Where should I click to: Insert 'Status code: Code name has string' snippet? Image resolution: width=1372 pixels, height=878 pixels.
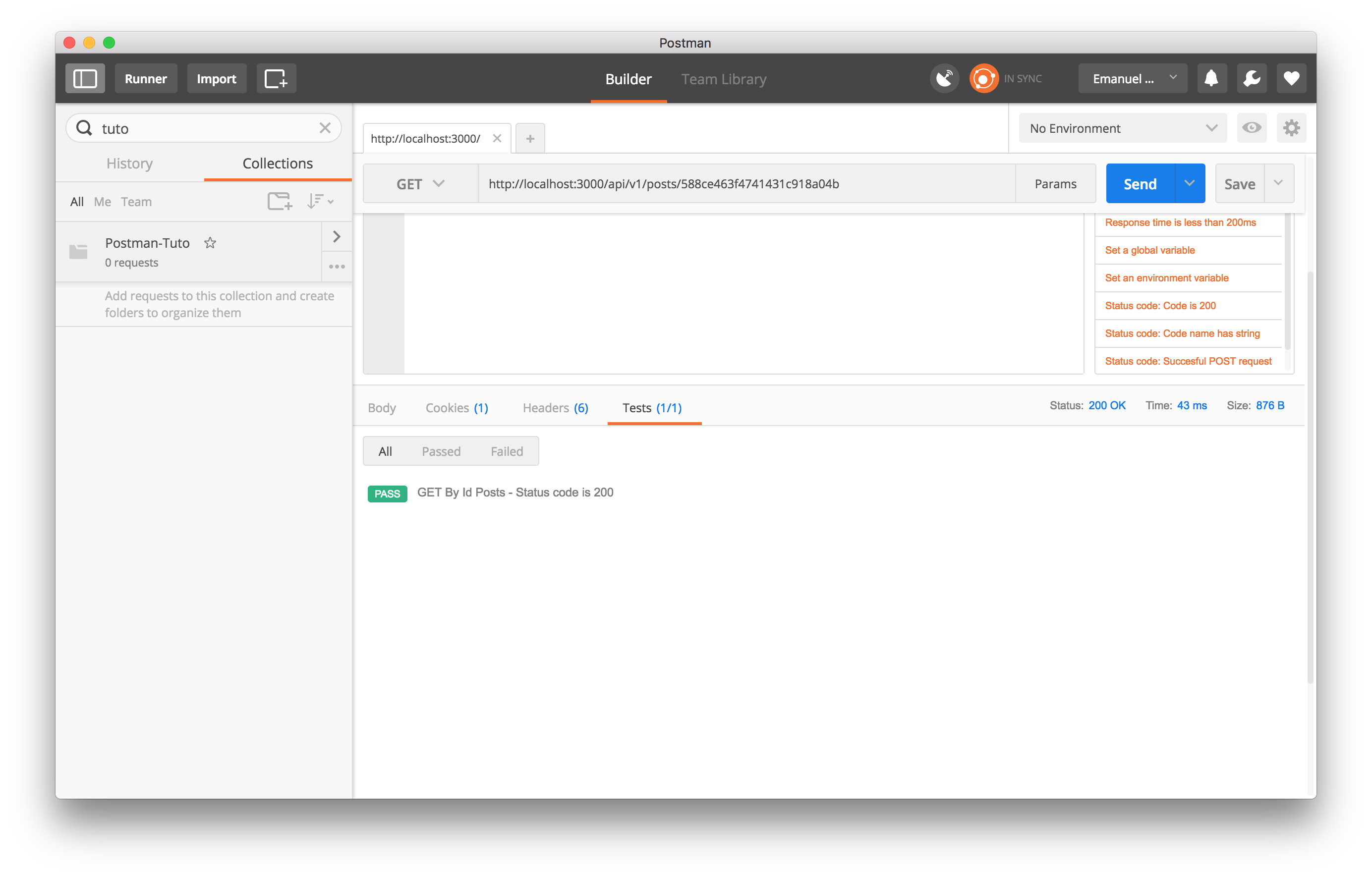click(x=1183, y=333)
